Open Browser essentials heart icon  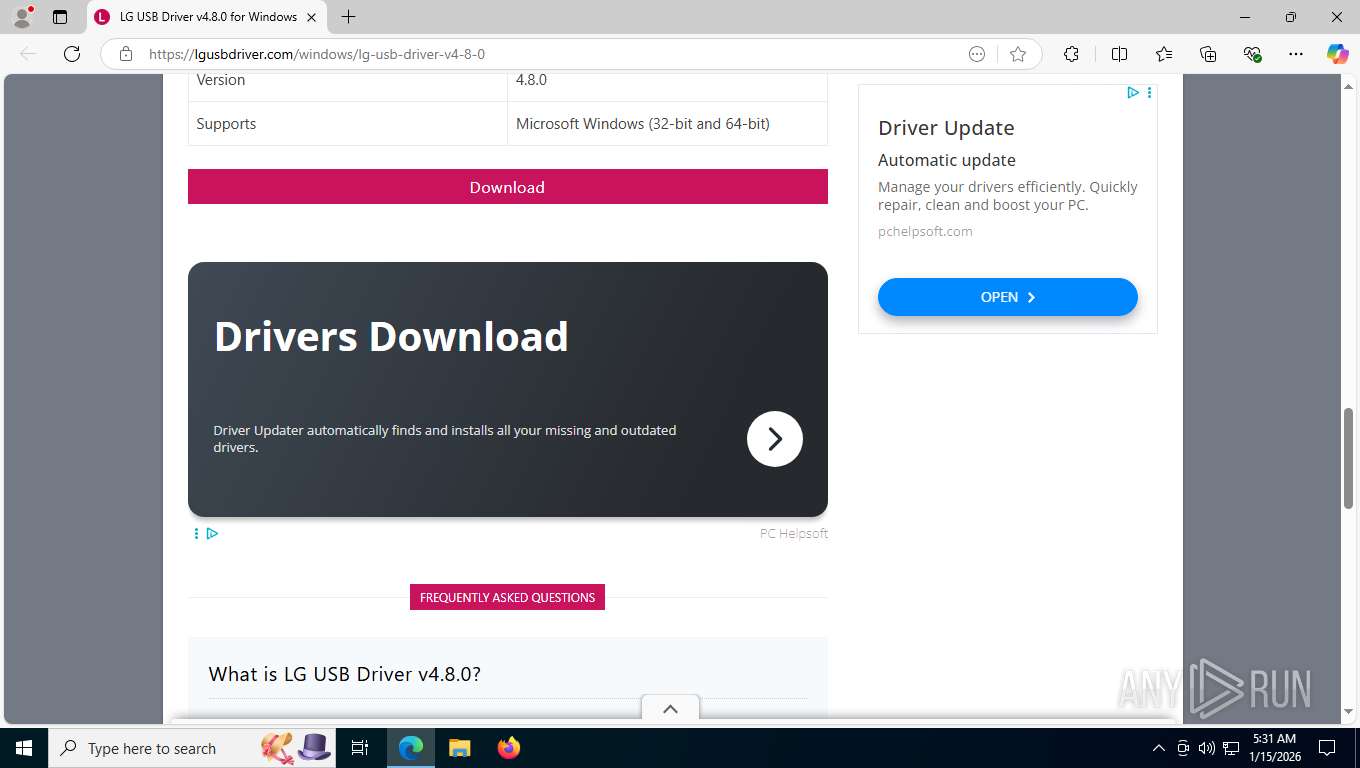pyautogui.click(x=1252, y=54)
